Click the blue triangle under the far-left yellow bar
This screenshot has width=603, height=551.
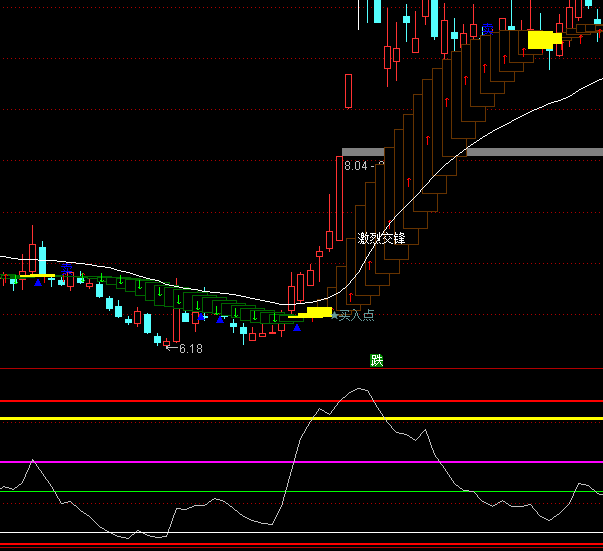point(39,283)
